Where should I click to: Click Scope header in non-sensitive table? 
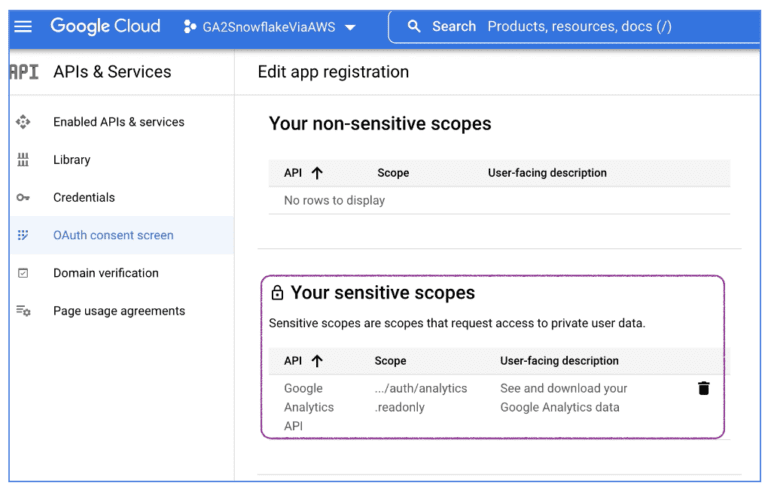(x=393, y=173)
